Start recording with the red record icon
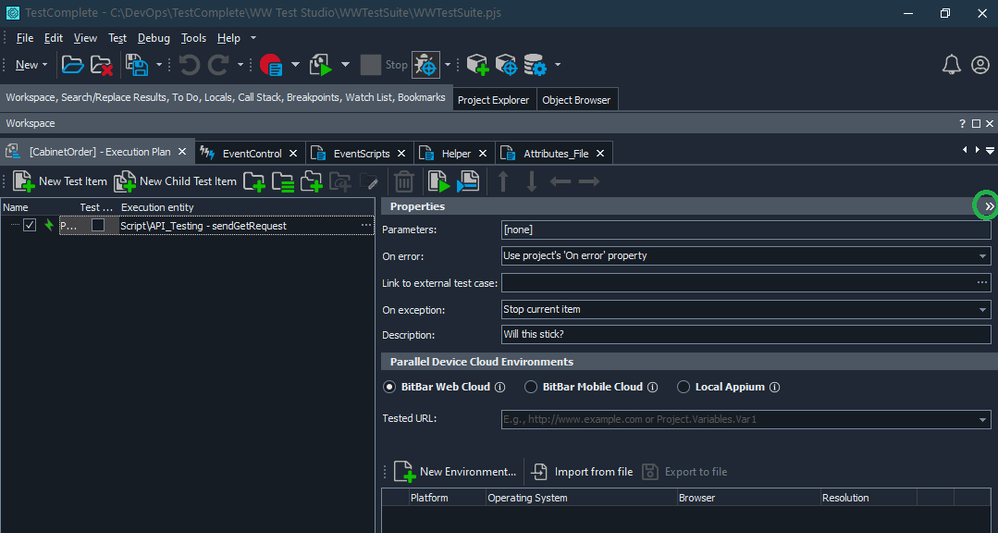 [271, 65]
